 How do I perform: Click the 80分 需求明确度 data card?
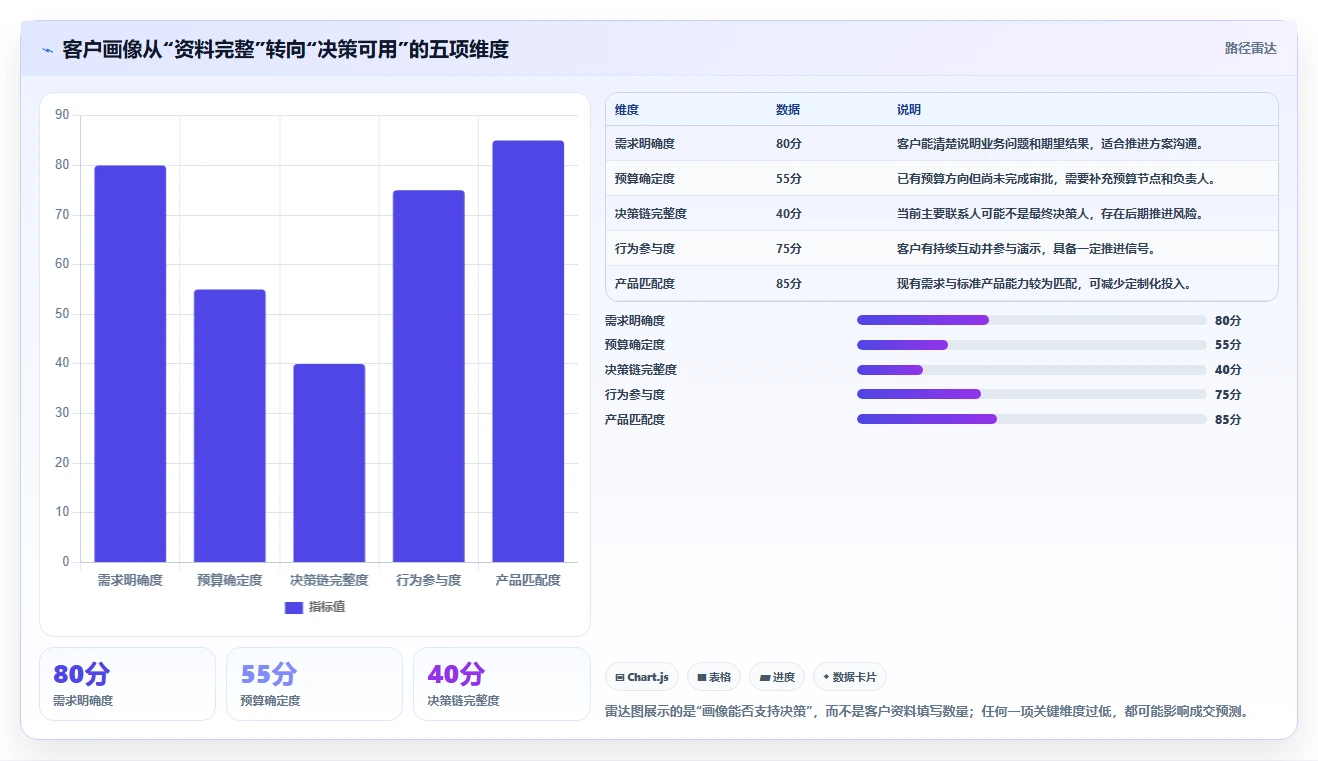pyautogui.click(x=127, y=684)
